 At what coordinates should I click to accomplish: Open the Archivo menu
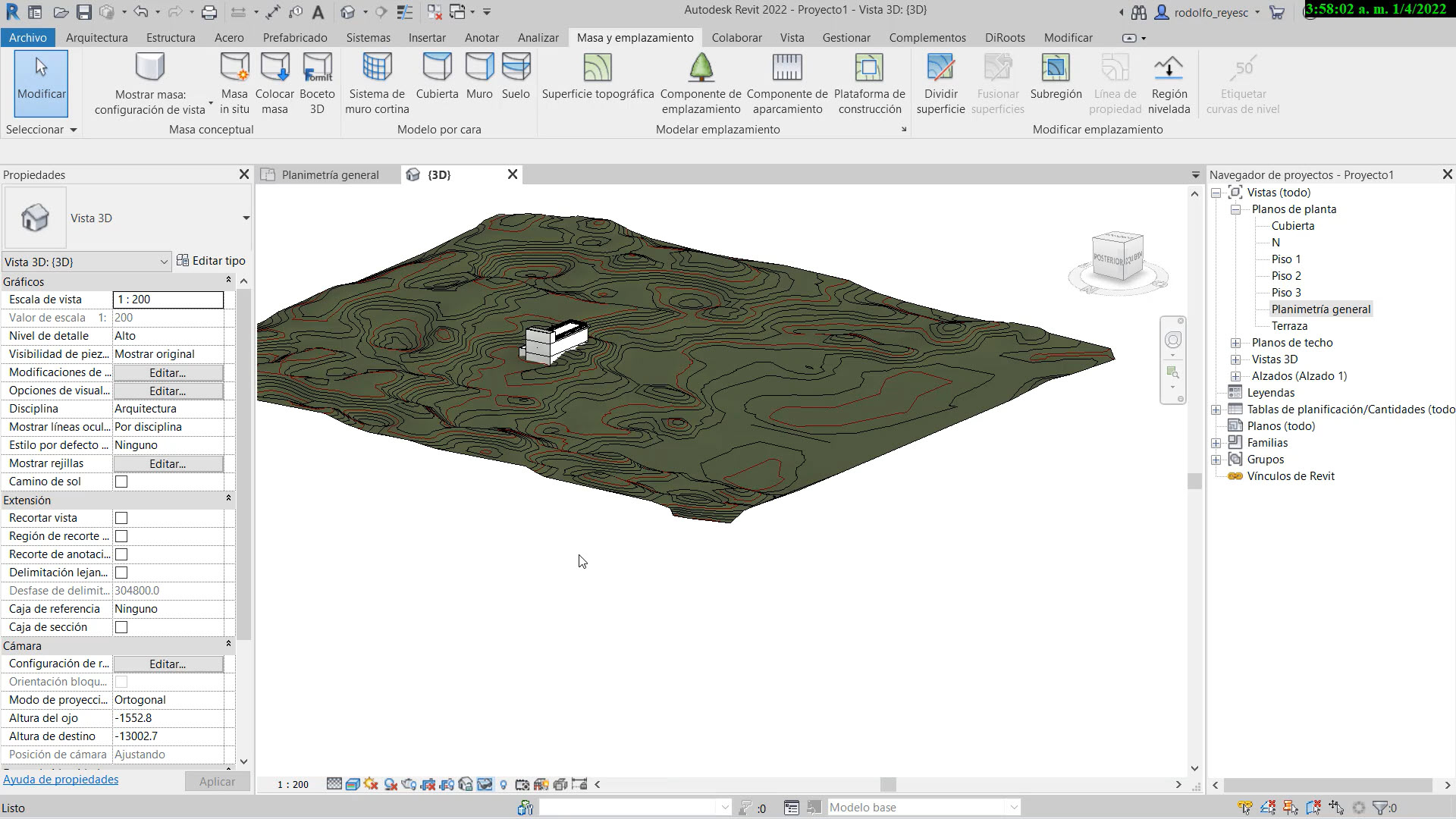(28, 37)
